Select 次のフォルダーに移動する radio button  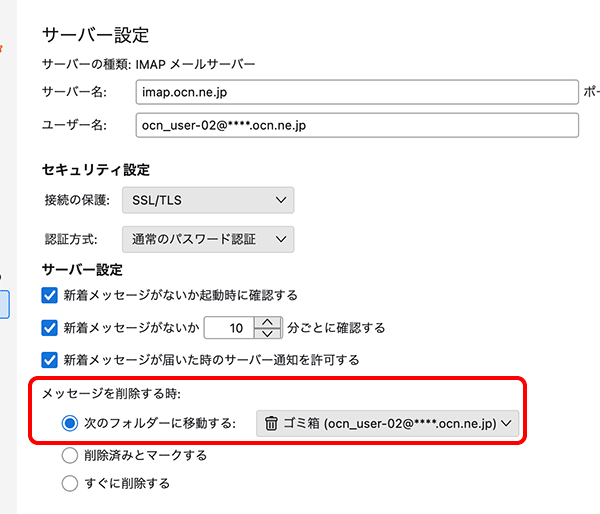coord(70,423)
